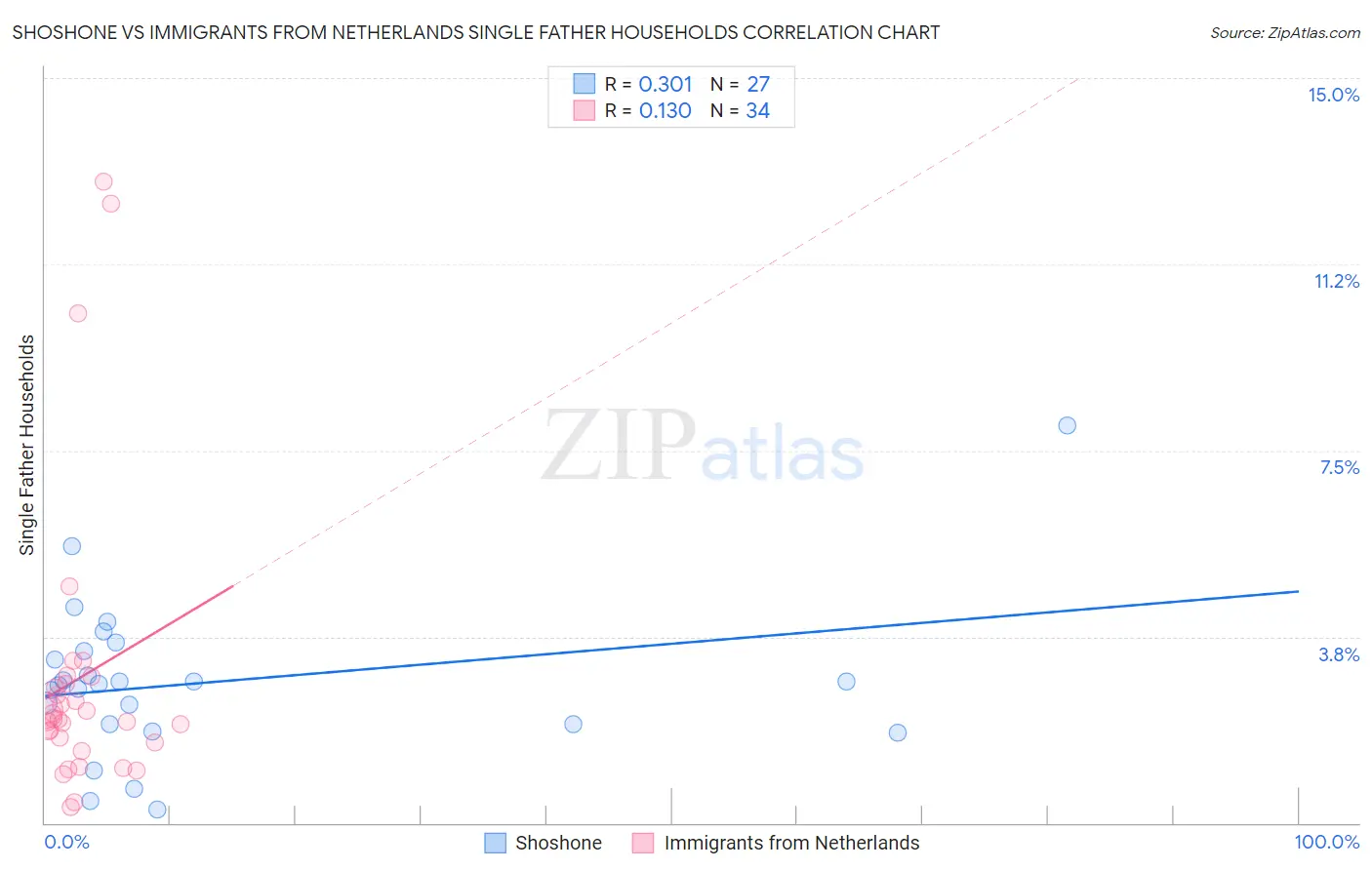Click the pink Immigrants from Netherlands bottom swatch
This screenshot has height=870, width=1372.
click(x=642, y=843)
